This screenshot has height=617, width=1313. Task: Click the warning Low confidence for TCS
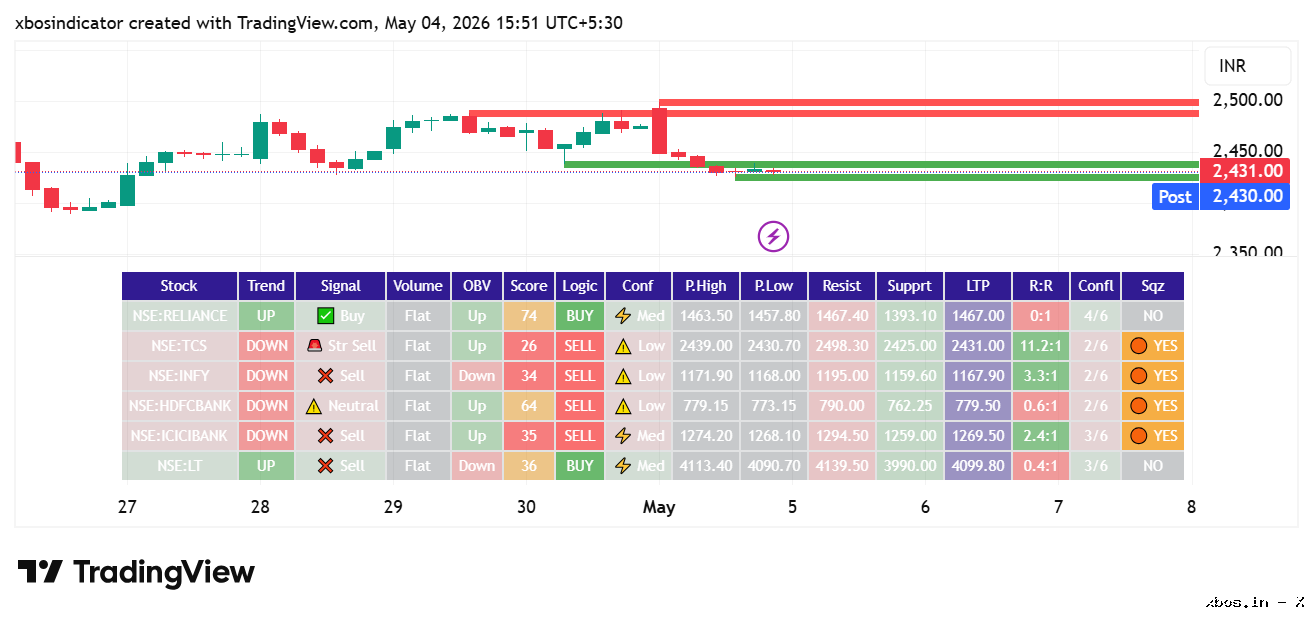[638, 346]
